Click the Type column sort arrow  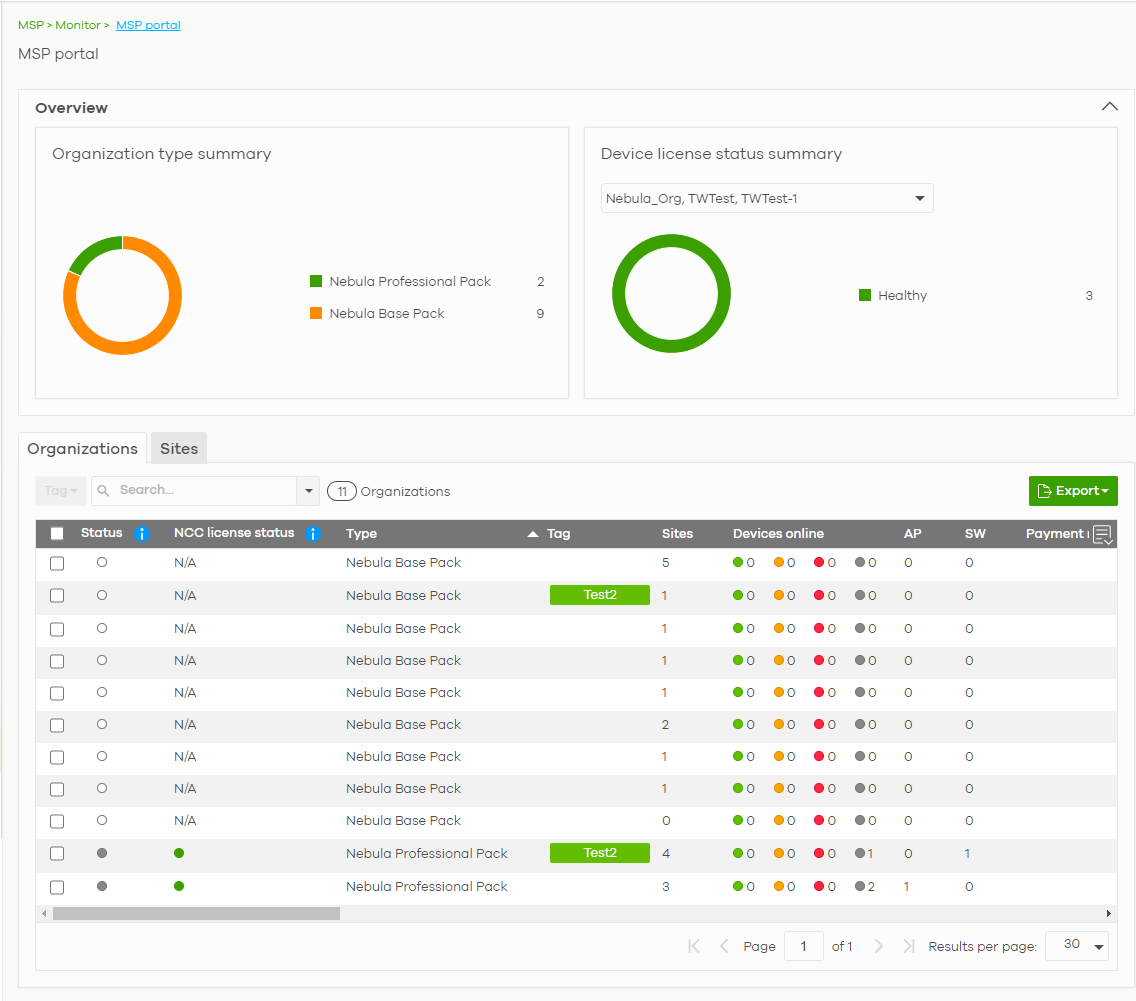click(532, 534)
